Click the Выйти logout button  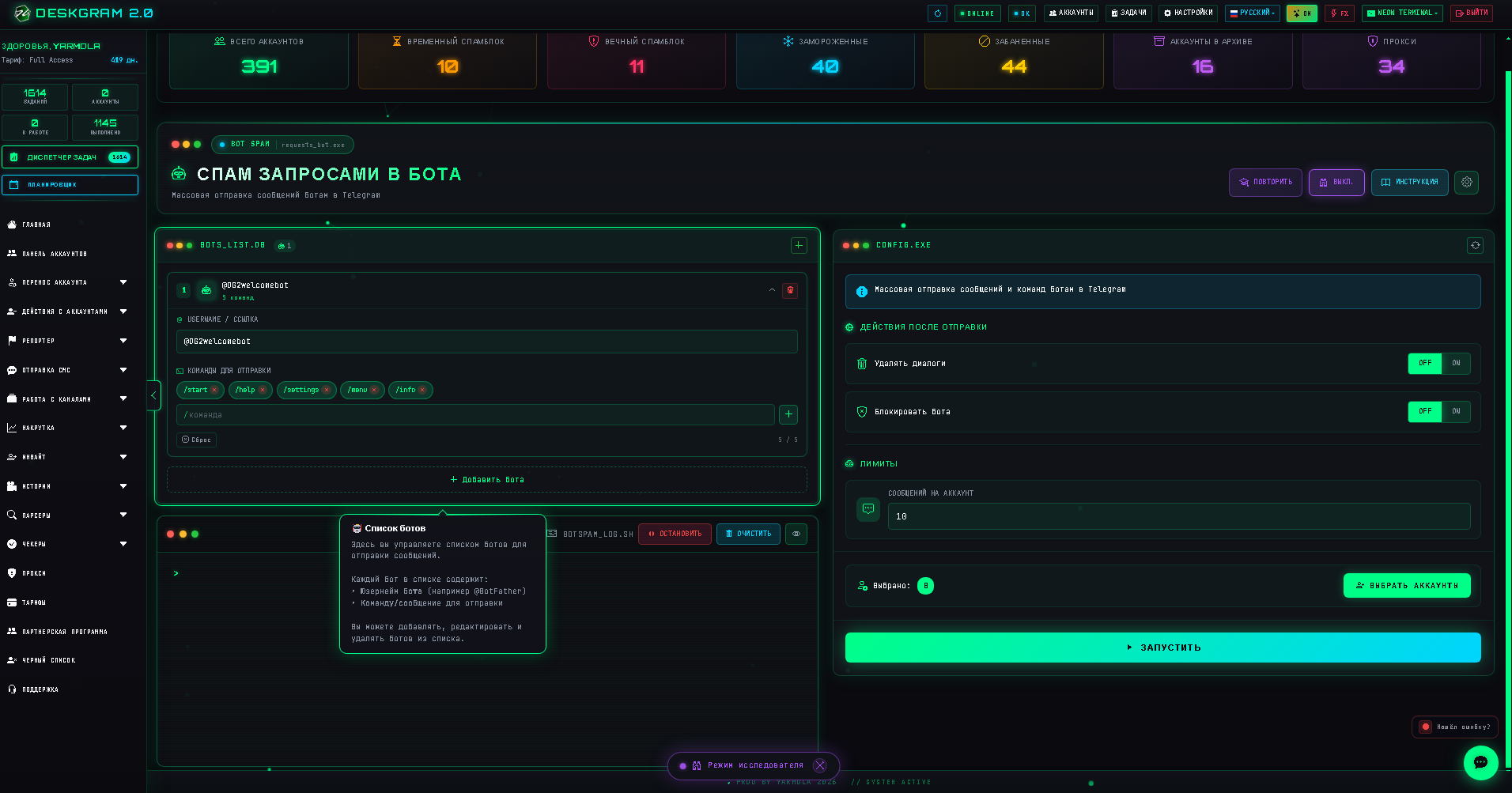click(1472, 13)
